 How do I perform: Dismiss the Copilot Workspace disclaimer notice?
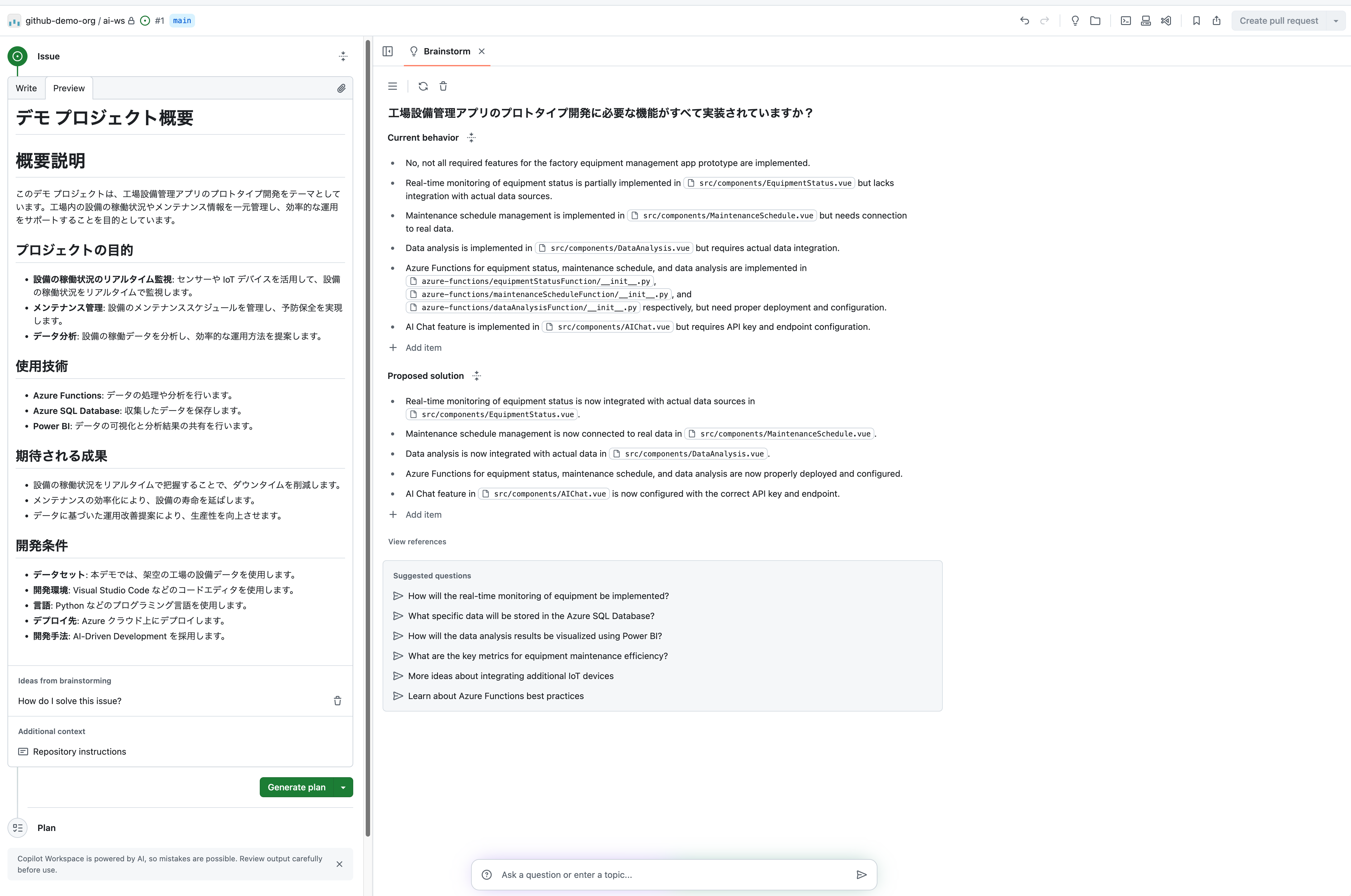pyautogui.click(x=339, y=864)
